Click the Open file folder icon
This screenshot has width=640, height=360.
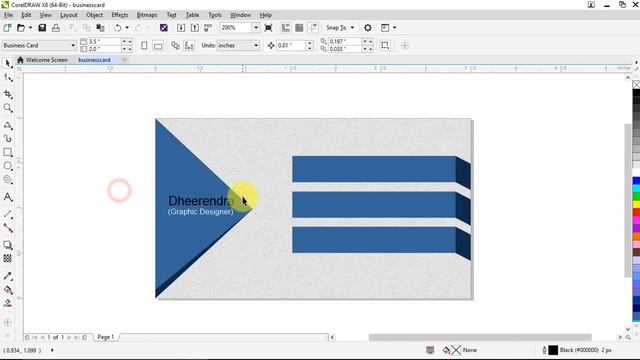point(21,28)
